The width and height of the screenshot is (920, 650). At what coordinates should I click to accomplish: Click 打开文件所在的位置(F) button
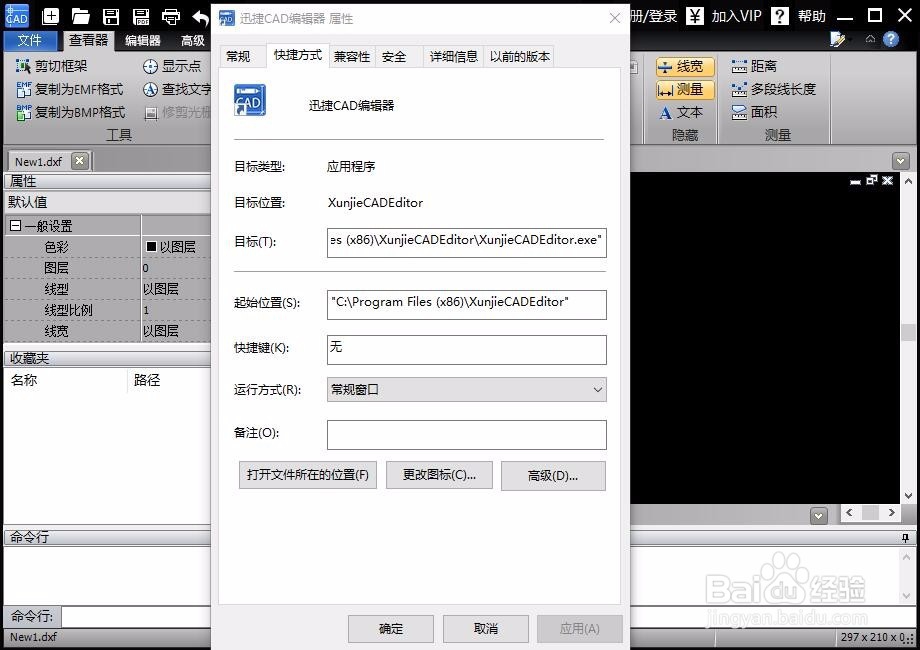pyautogui.click(x=307, y=475)
